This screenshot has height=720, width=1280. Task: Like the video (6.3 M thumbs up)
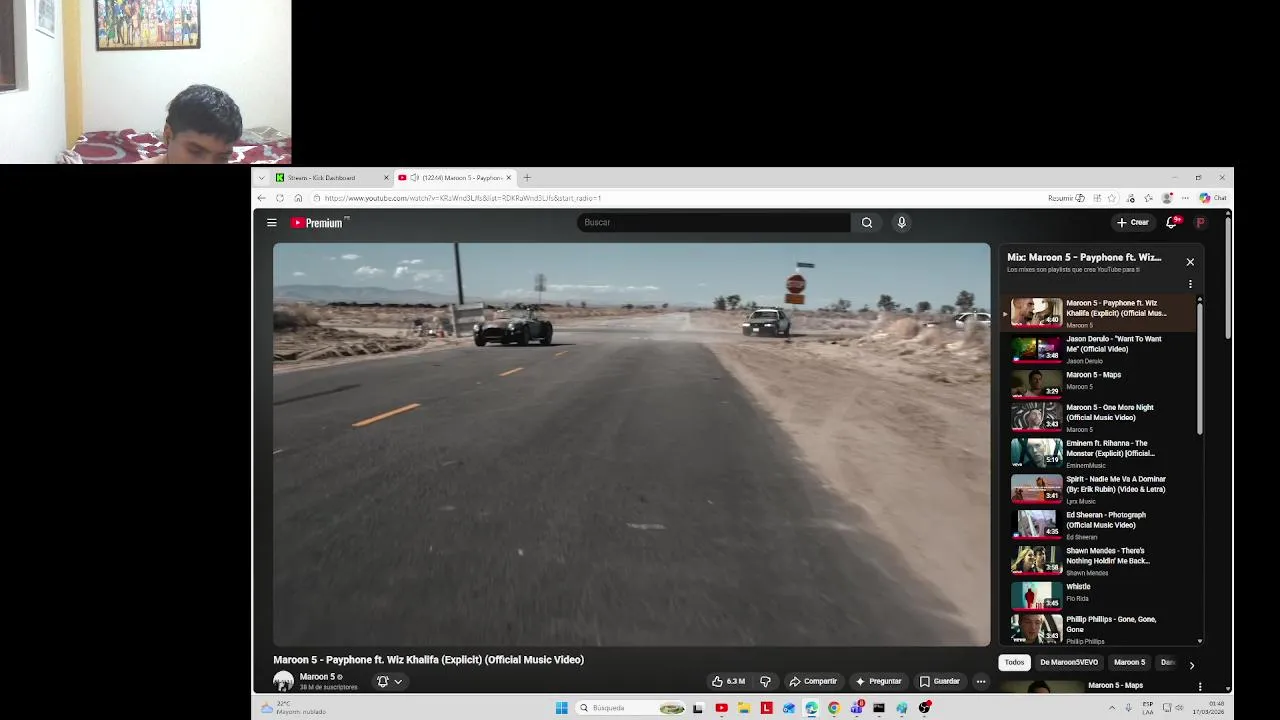tap(728, 681)
